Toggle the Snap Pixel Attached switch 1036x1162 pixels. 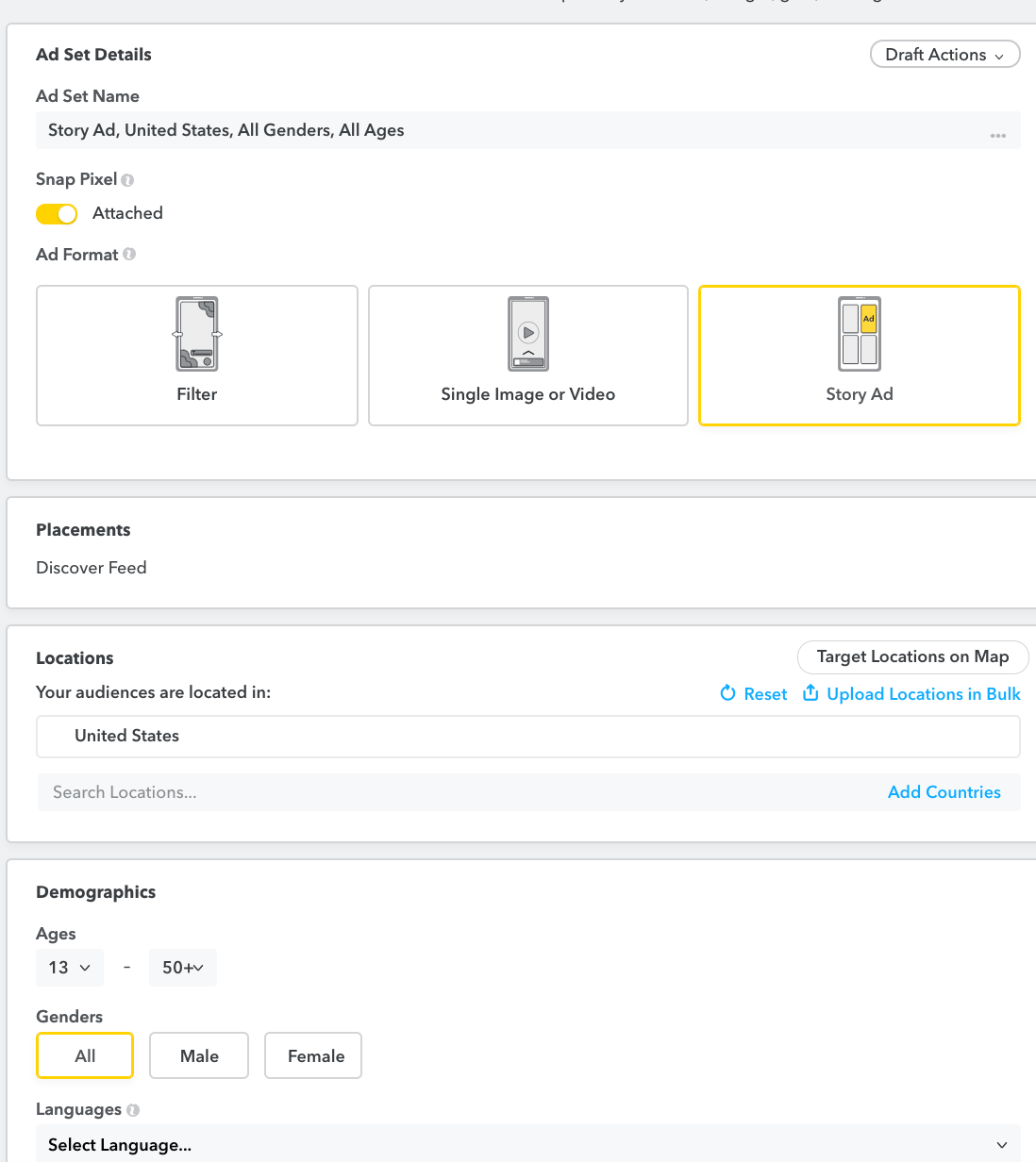tap(57, 214)
